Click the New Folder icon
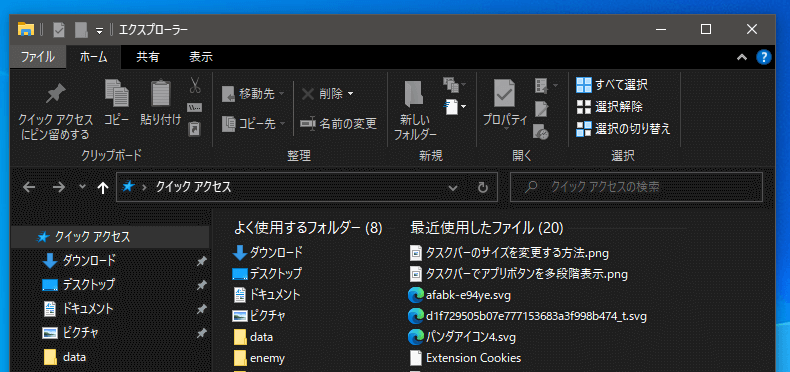The width and height of the screenshot is (790, 372). 414,93
